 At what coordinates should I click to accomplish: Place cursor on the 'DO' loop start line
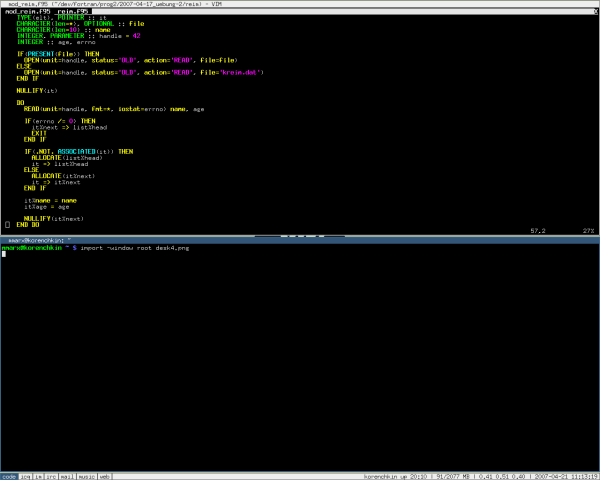[20, 103]
